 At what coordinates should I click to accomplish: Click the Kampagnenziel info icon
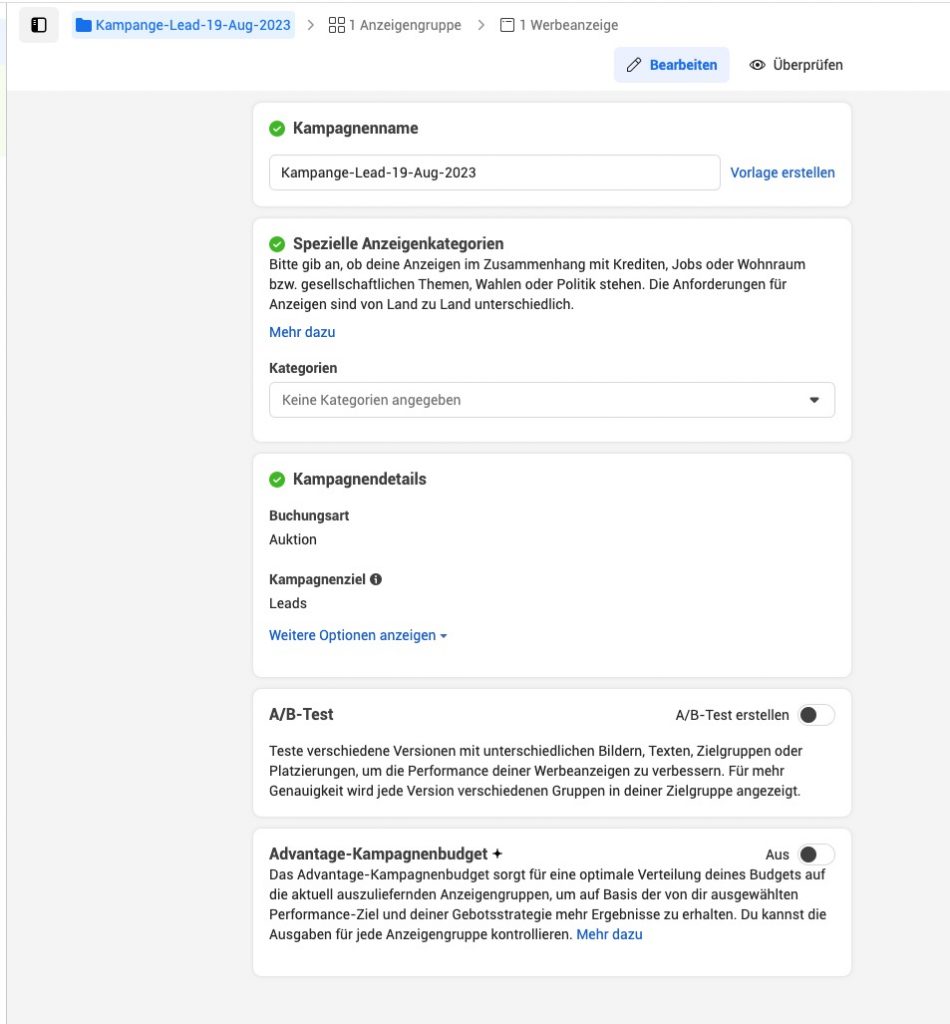click(x=375, y=579)
